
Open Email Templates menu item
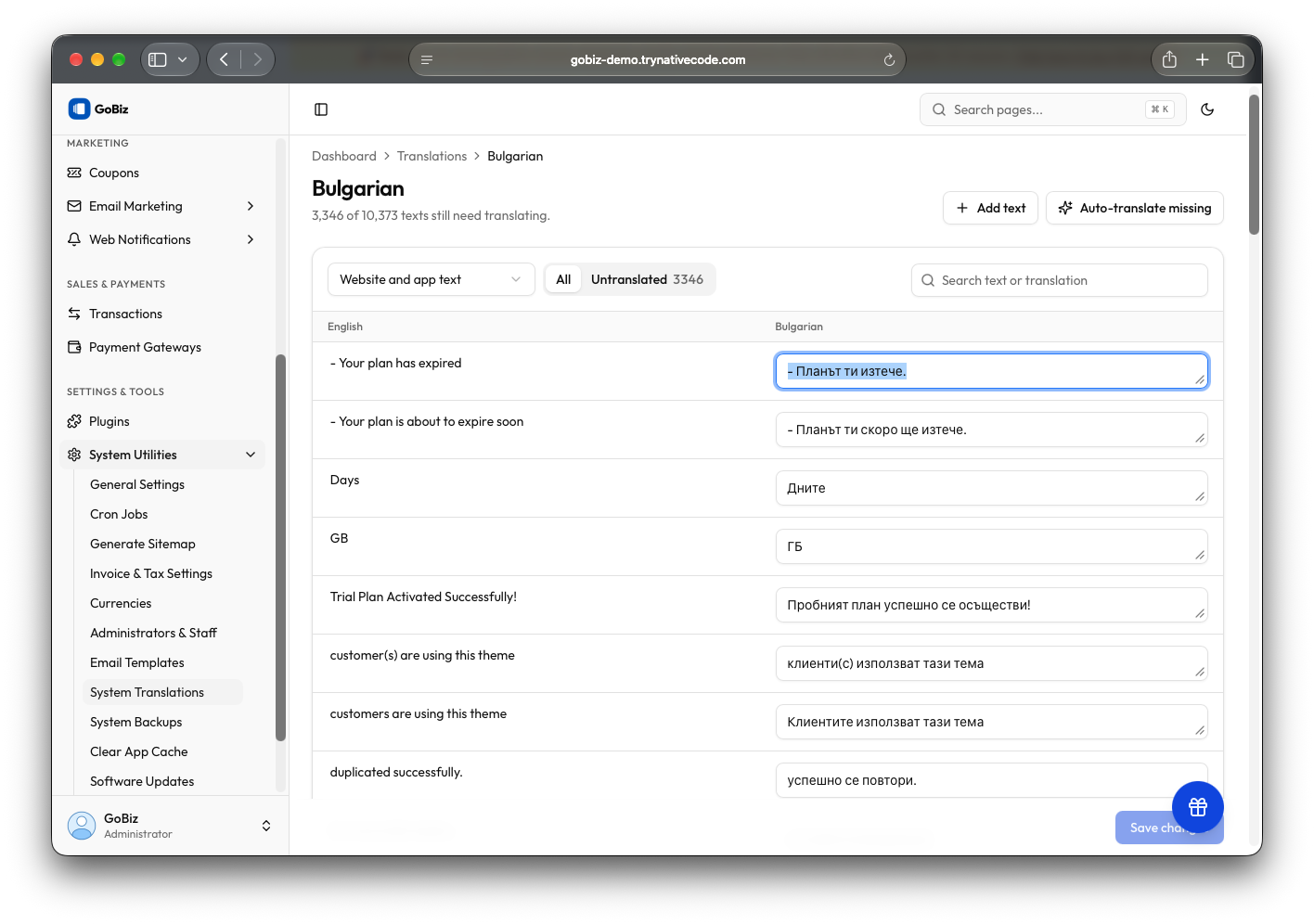(x=137, y=662)
